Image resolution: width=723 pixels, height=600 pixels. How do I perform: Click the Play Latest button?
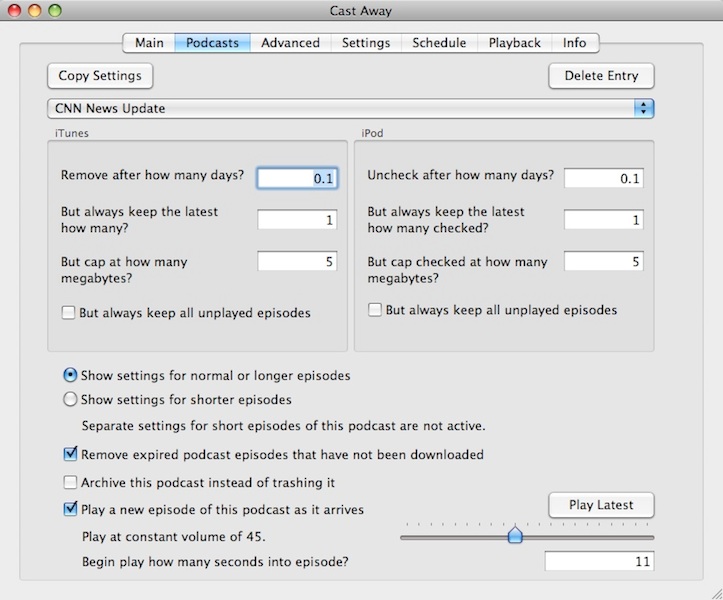pyautogui.click(x=601, y=505)
